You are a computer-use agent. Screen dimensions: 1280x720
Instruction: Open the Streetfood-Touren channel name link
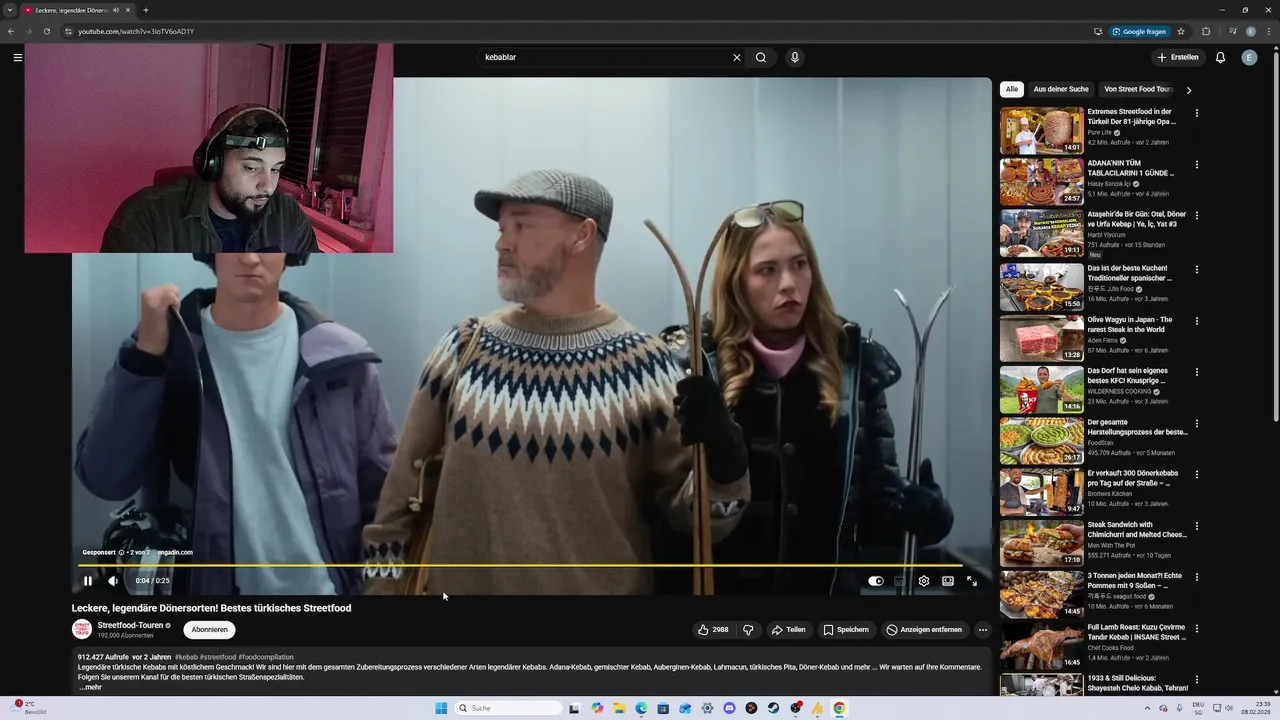[x=130, y=625]
